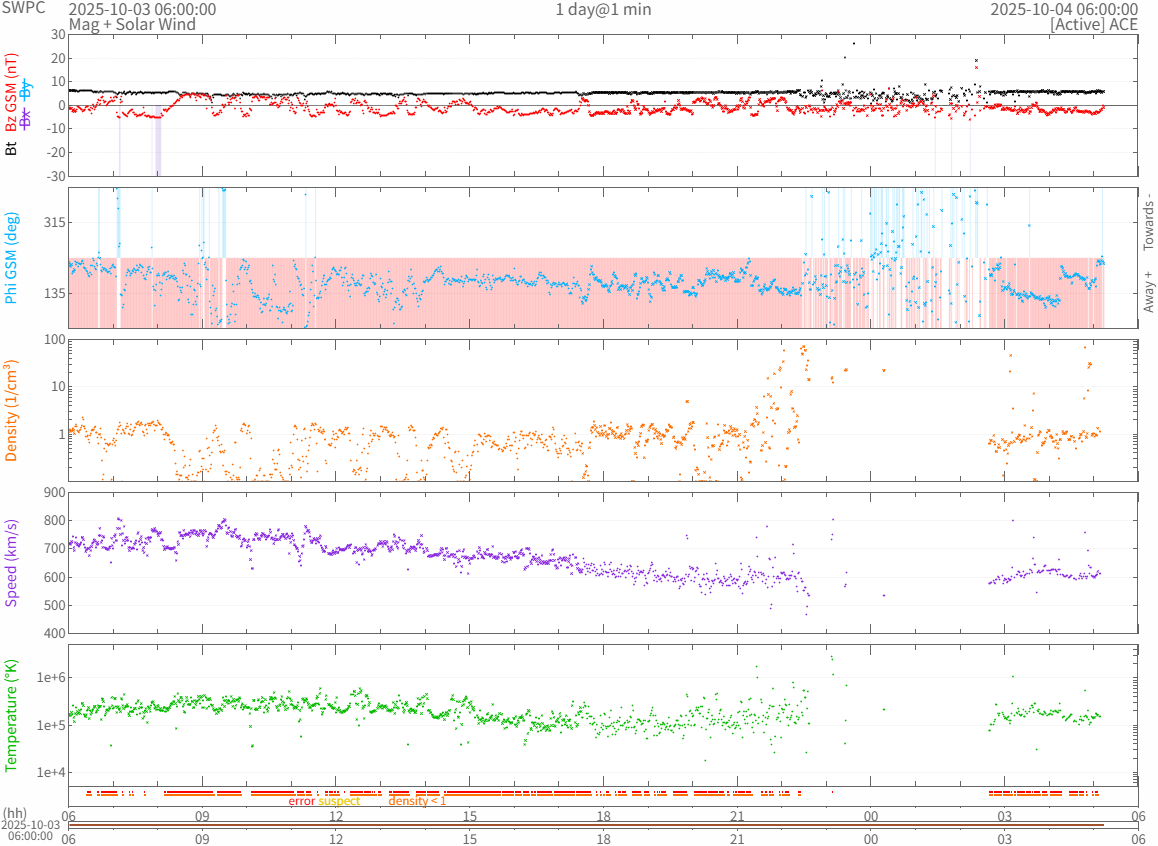Click the Temperature (°K) axis label
Screen dimensions: 1158x846
tap(12, 715)
